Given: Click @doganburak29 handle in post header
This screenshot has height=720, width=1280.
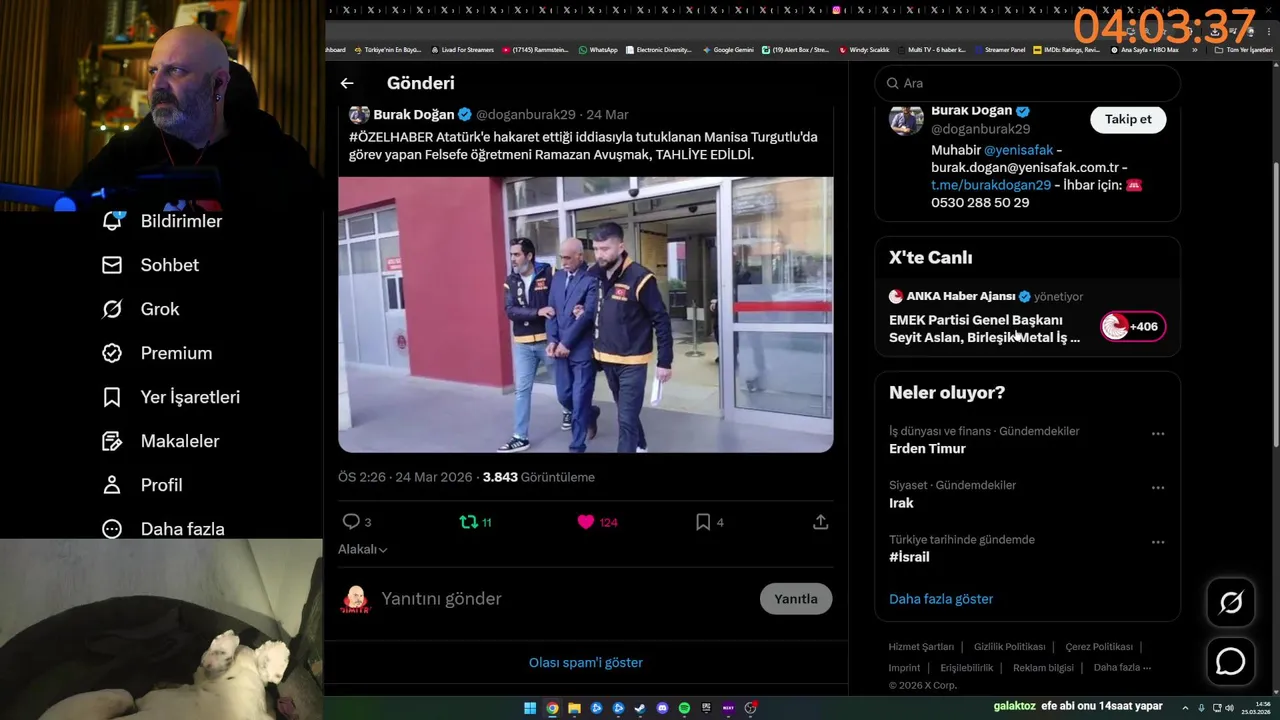Looking at the screenshot, I should [x=525, y=115].
